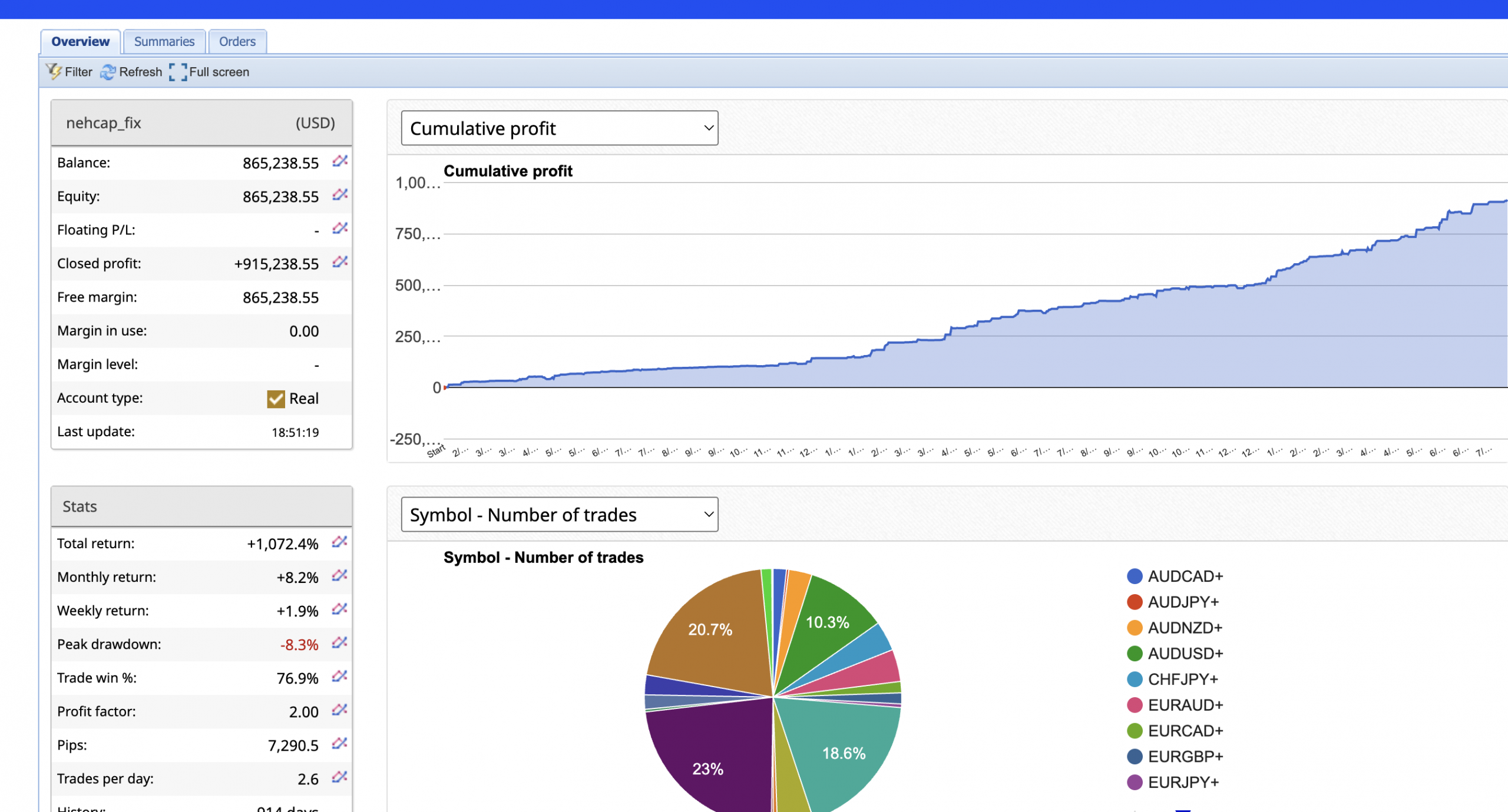Viewport: 1508px width, 812px height.
Task: Click the chart icon for Floating P/L
Action: point(340,228)
